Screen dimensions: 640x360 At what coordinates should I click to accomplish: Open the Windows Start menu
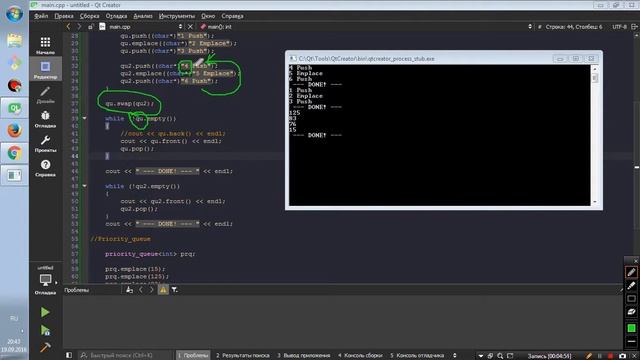coord(14,14)
